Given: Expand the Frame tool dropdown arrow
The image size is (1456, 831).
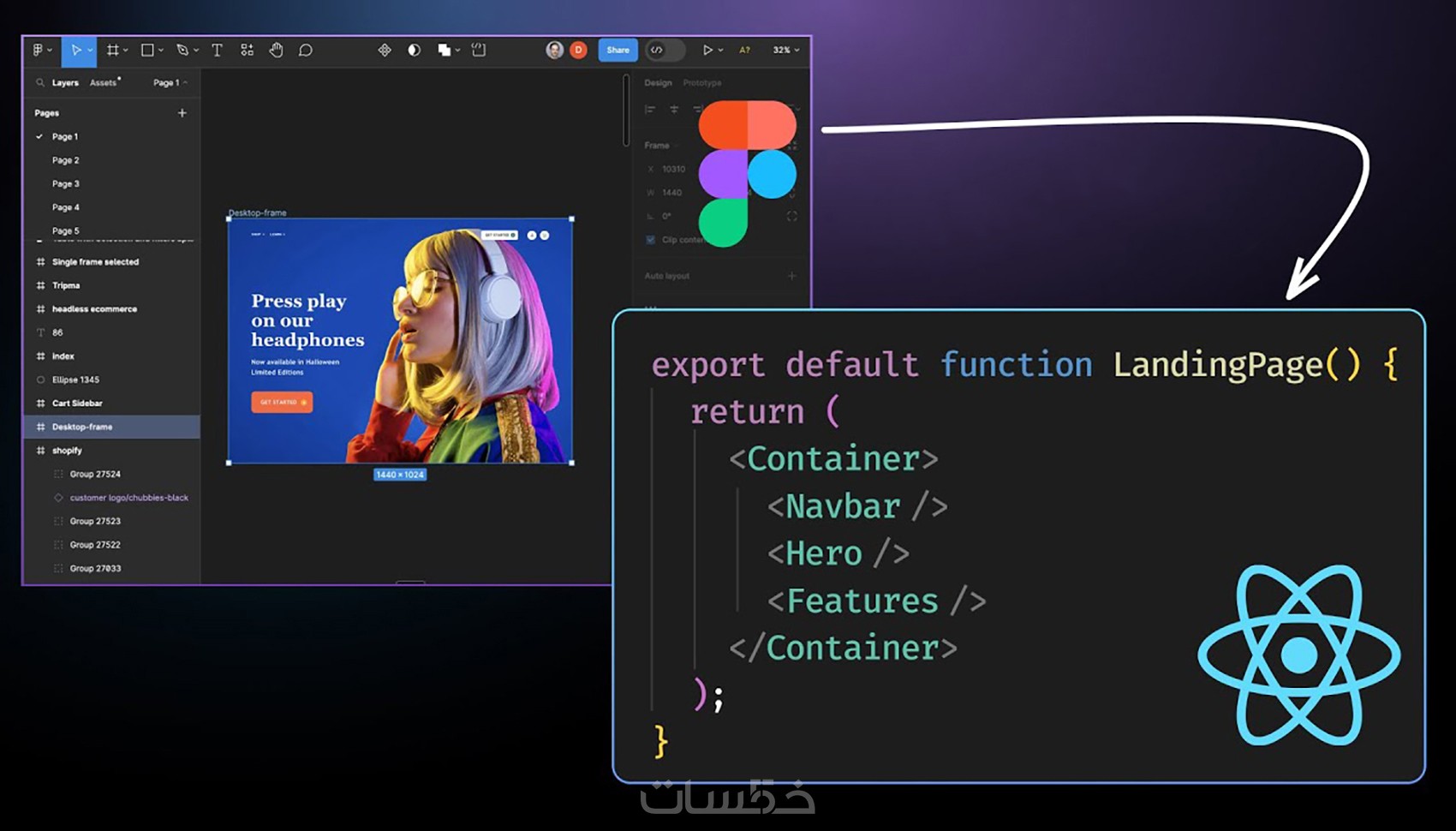Looking at the screenshot, I should [x=126, y=51].
